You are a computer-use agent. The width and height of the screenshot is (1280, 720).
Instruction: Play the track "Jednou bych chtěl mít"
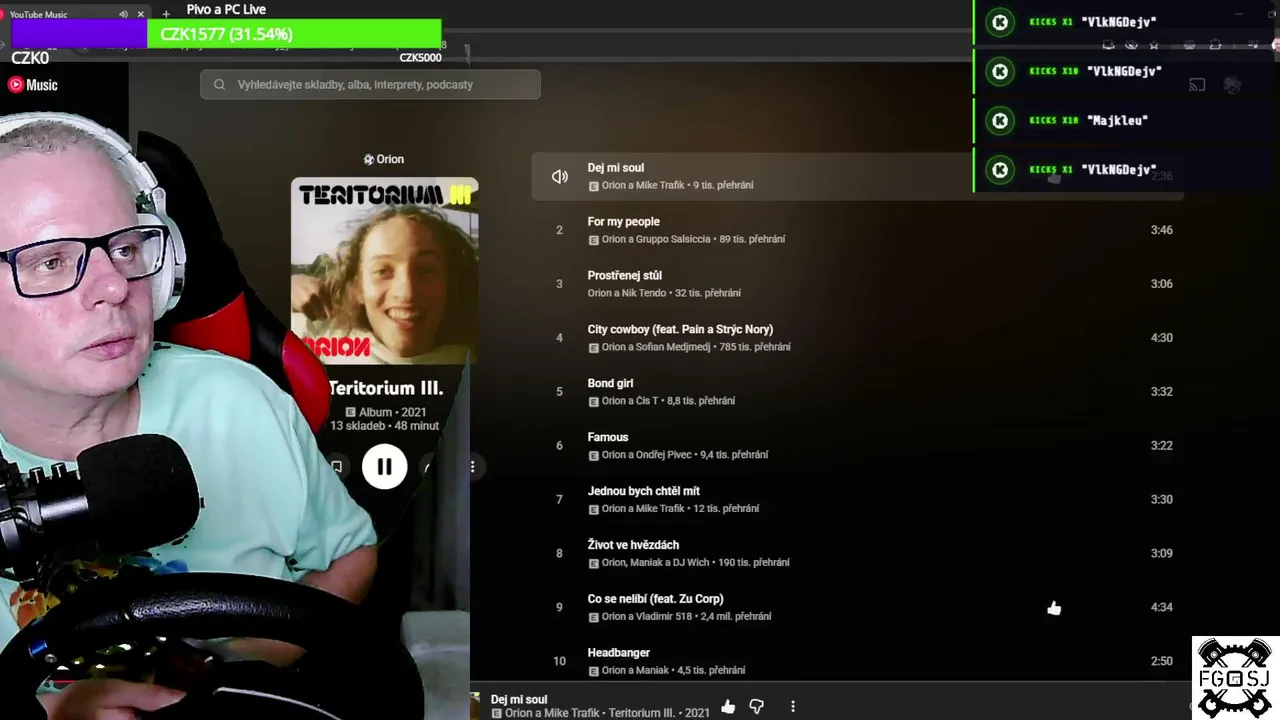click(x=644, y=492)
